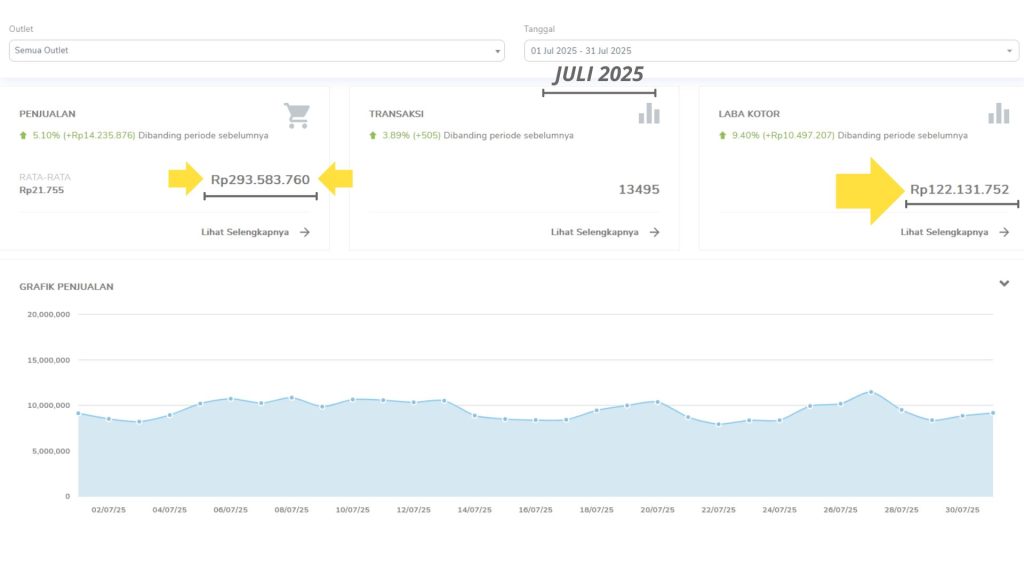Click the RATA-RATA label

click(45, 177)
